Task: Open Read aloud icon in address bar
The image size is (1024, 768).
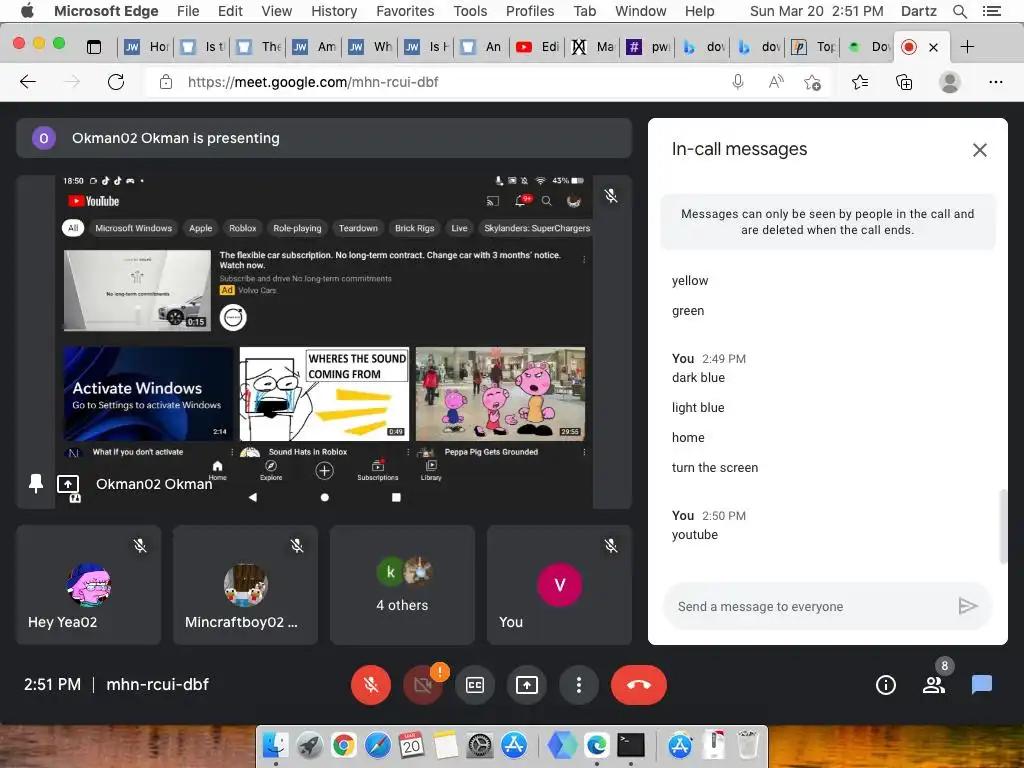Action: pos(776,82)
